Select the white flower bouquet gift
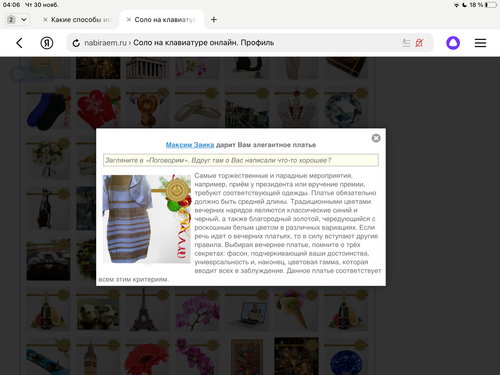Viewport: 500px width, 375px height. coord(48,158)
